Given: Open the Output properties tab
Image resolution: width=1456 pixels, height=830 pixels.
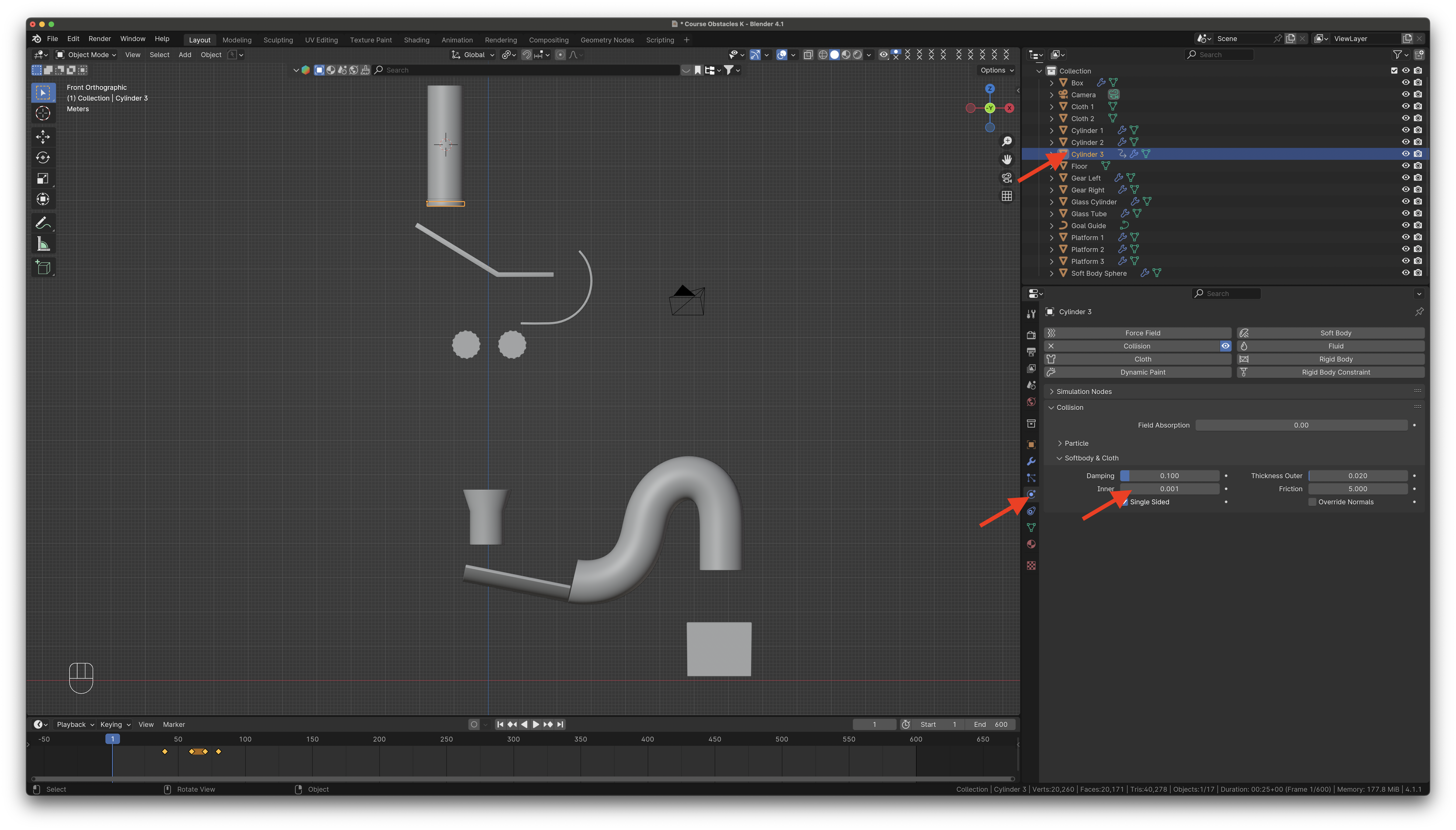Looking at the screenshot, I should pos(1031,352).
